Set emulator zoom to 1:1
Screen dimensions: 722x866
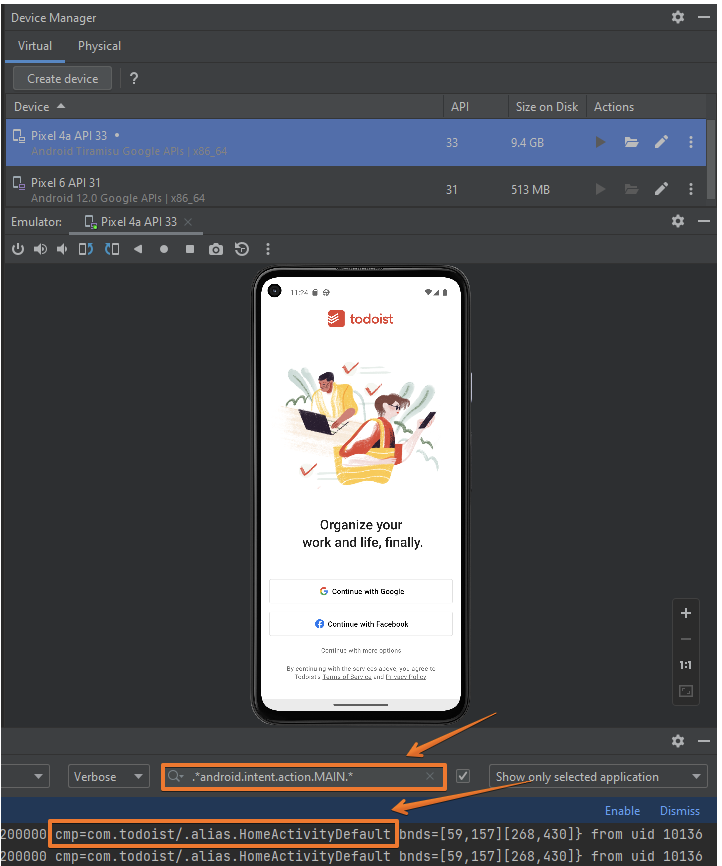(686, 665)
